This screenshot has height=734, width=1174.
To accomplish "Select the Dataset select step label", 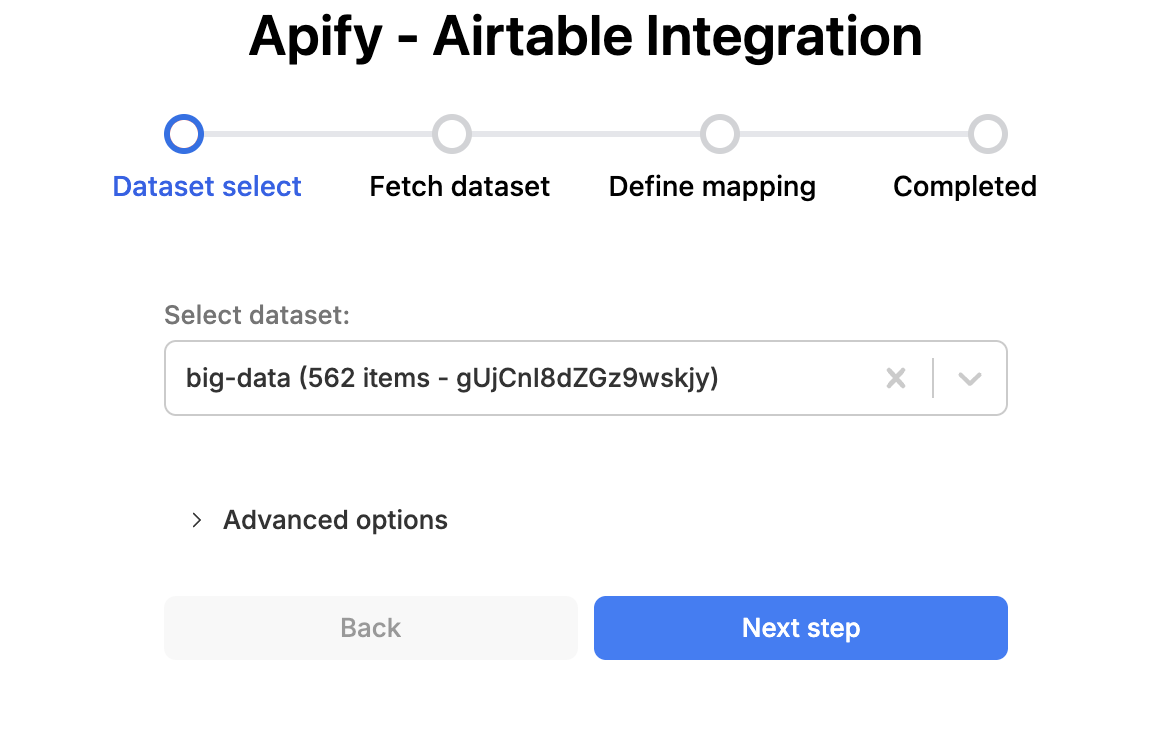I will pyautogui.click(x=207, y=186).
